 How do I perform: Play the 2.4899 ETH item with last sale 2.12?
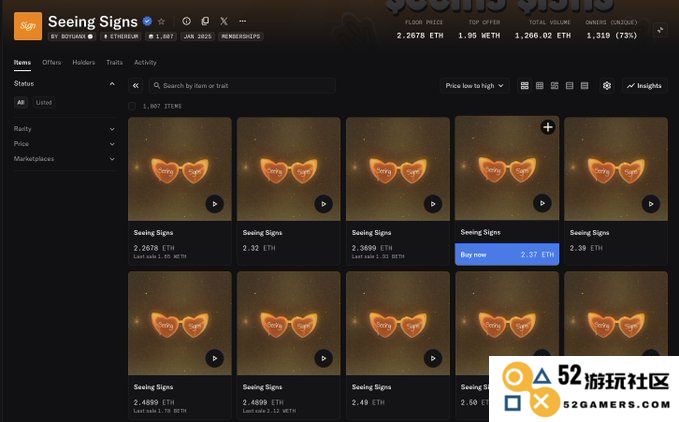323,358
